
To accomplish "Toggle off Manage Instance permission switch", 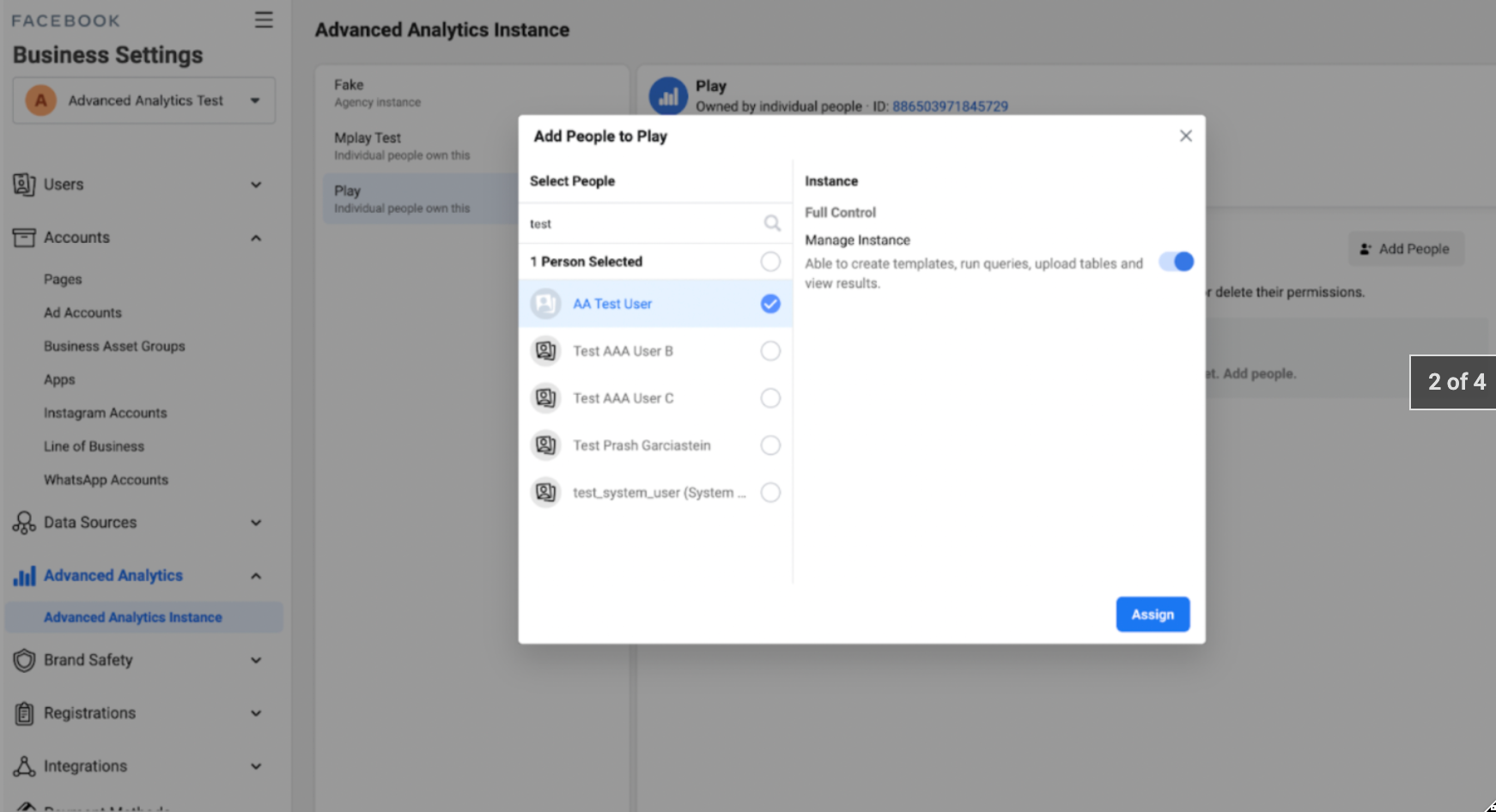I will [x=1176, y=262].
